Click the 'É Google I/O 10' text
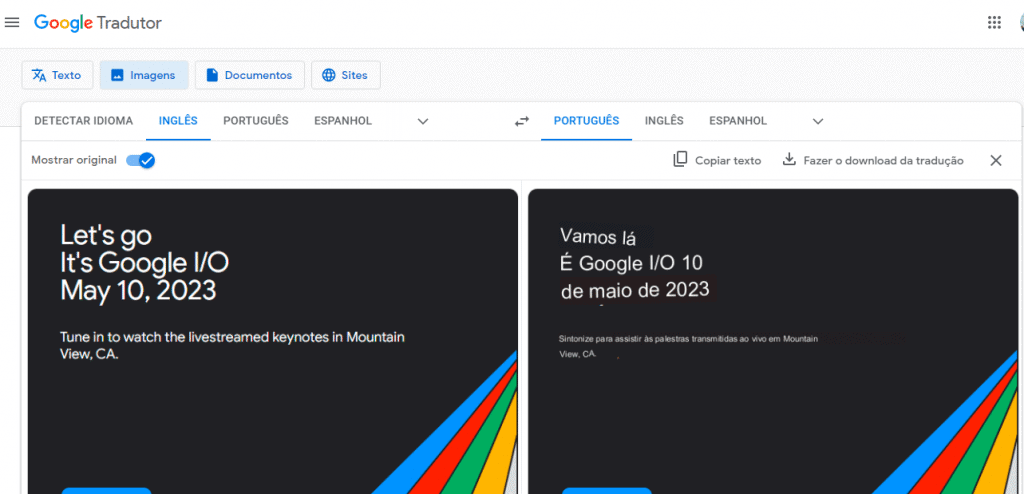 pyautogui.click(x=631, y=263)
